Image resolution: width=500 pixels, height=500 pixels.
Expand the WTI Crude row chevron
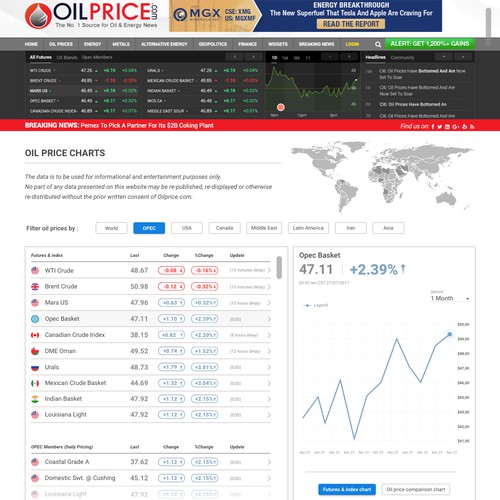click(269, 270)
